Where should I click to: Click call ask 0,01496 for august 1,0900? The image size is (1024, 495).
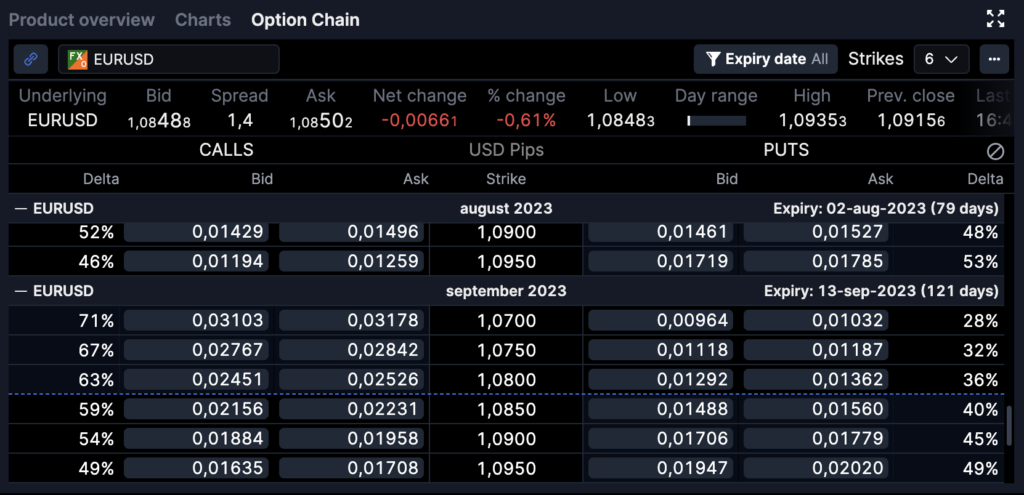click(352, 232)
